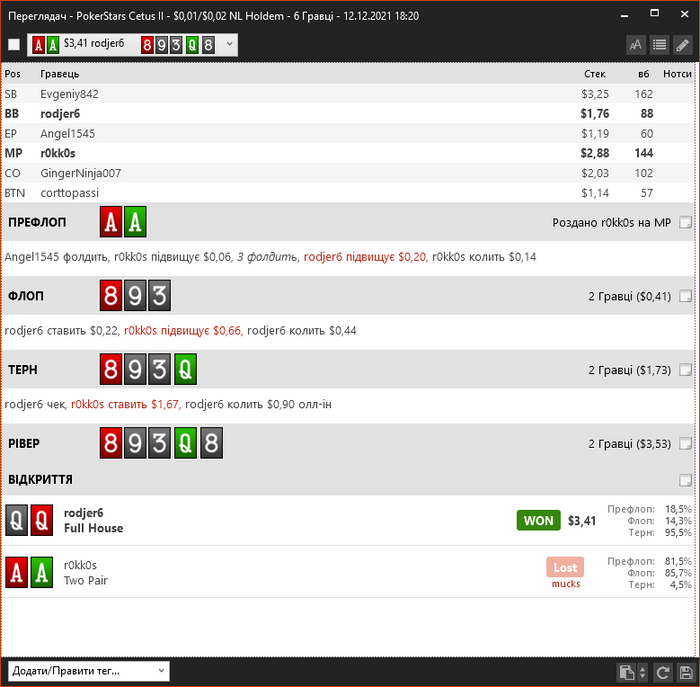Click the red text 'rodjer6 підвищує $0,20'
Image resolution: width=700 pixels, height=687 pixels.
pyautogui.click(x=366, y=257)
